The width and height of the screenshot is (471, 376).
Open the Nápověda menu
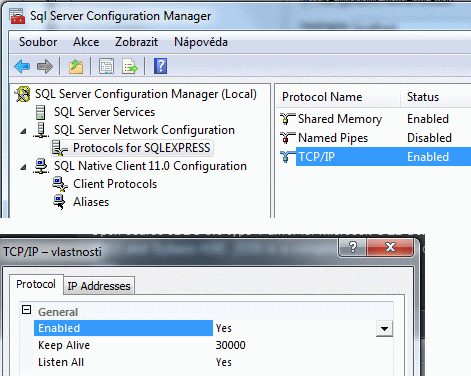(x=201, y=42)
